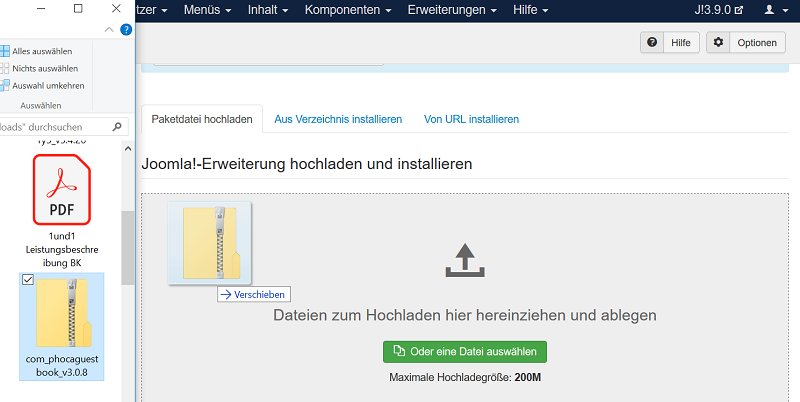800x402 pixels.
Task: Click the 'Alles auswählen' select all icon
Action: (5, 50)
